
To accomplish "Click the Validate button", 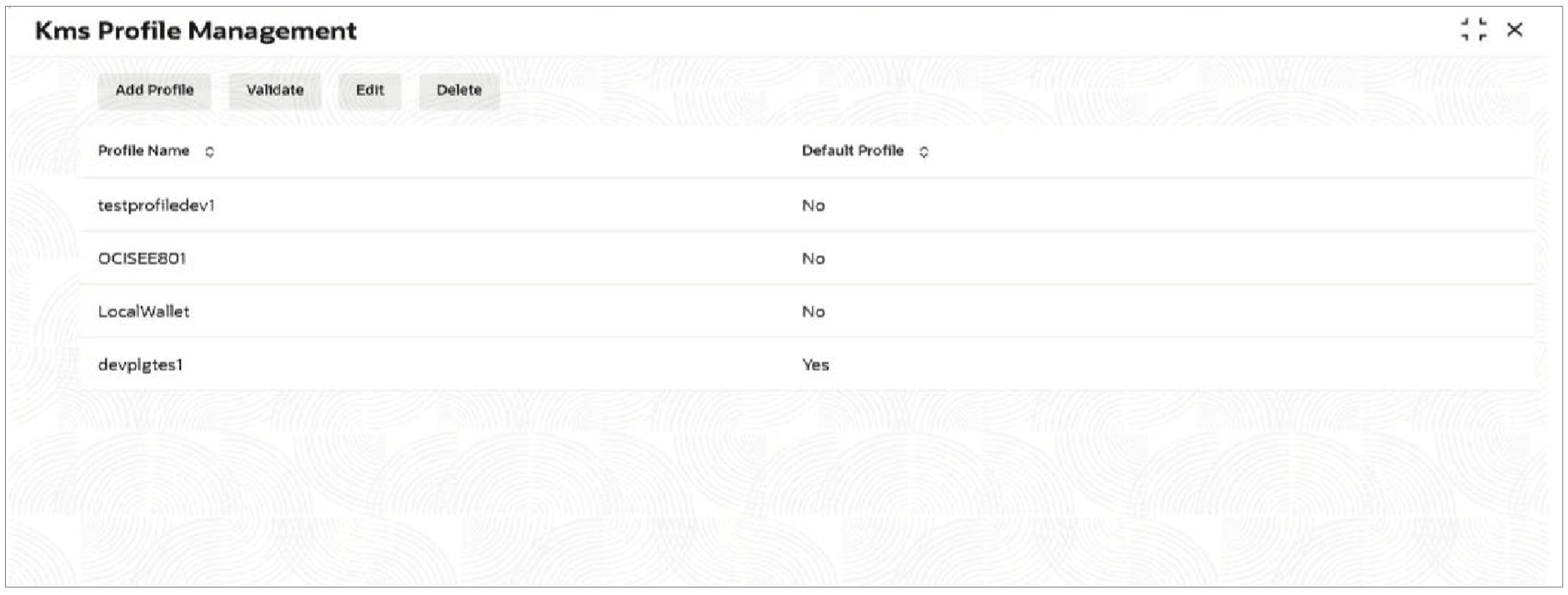I will click(275, 91).
